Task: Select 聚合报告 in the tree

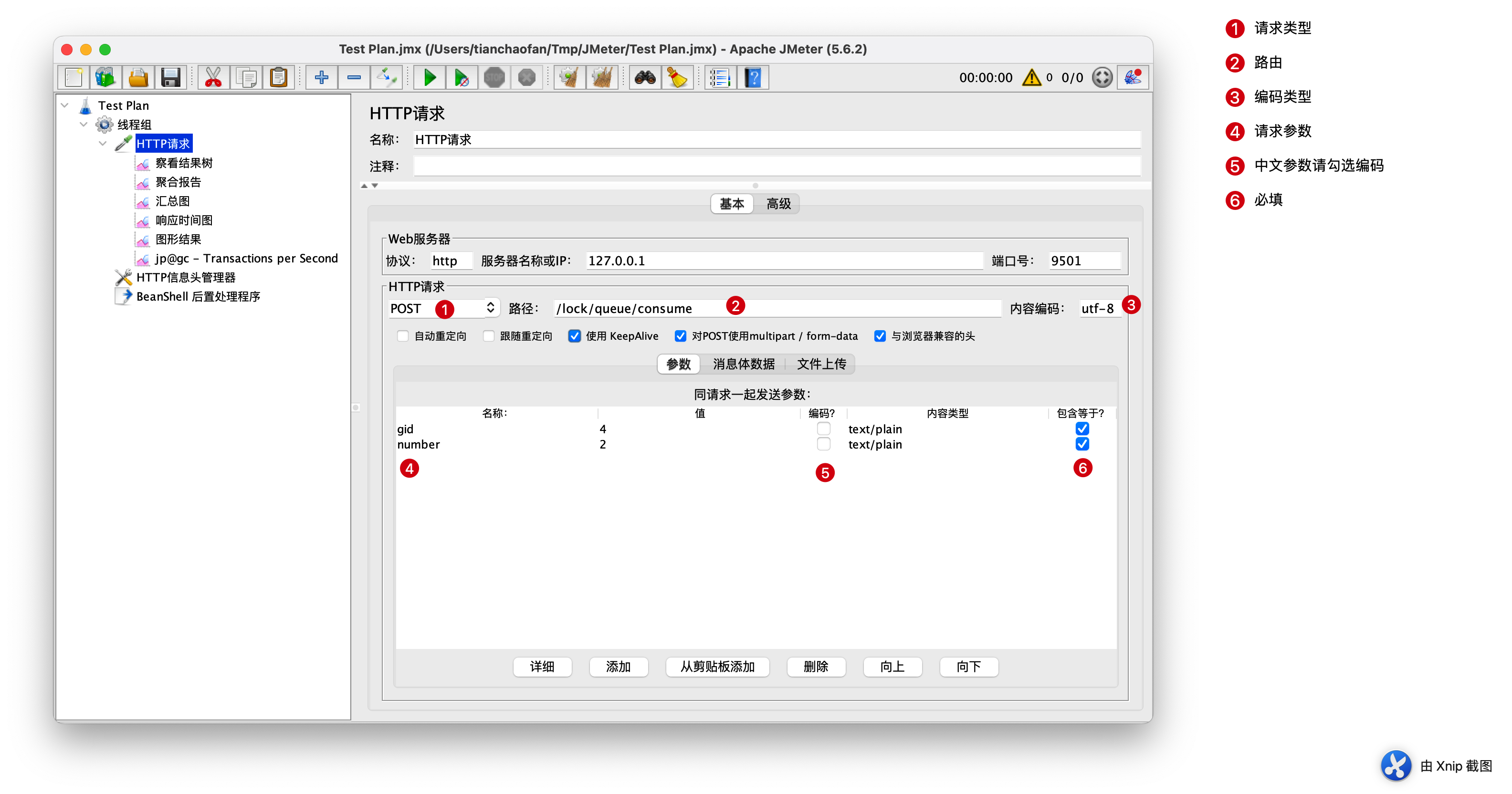Action: 178,182
